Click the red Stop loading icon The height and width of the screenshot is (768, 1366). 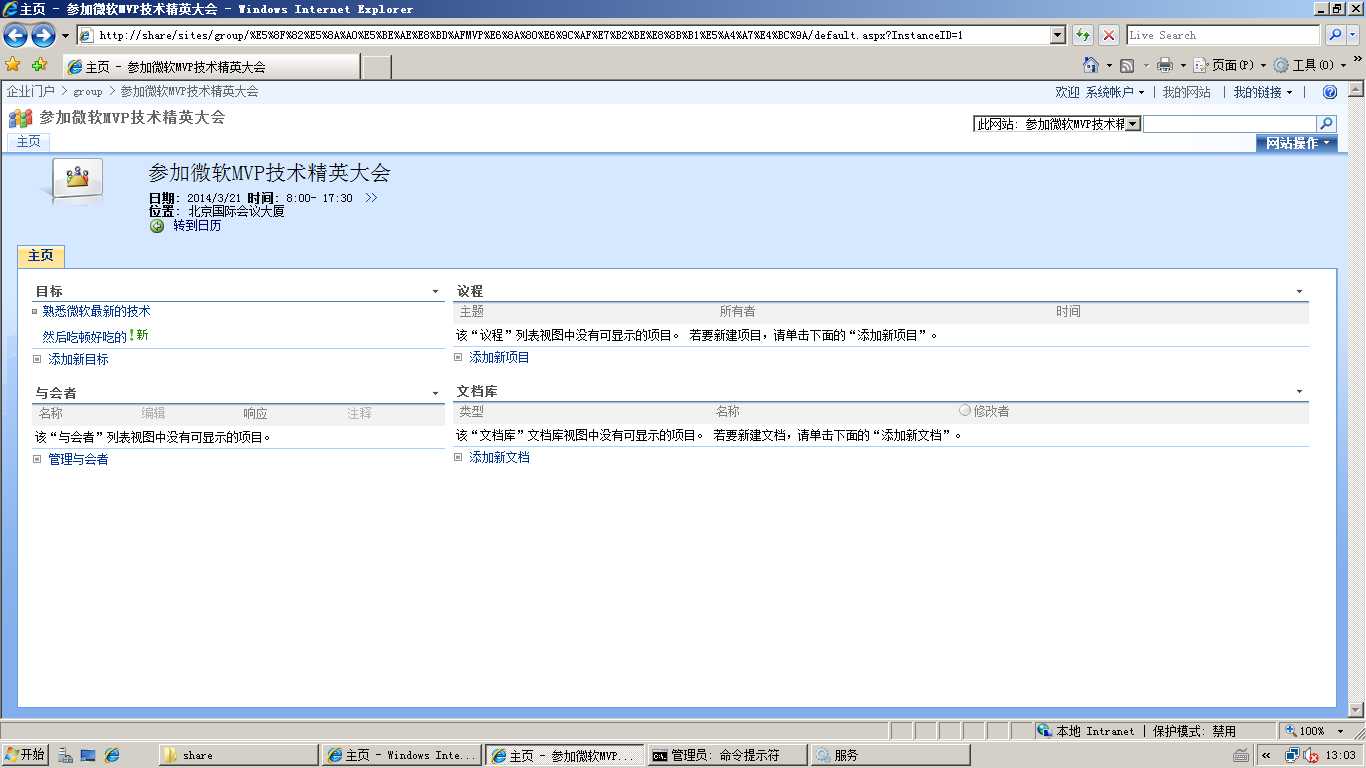[x=1109, y=35]
